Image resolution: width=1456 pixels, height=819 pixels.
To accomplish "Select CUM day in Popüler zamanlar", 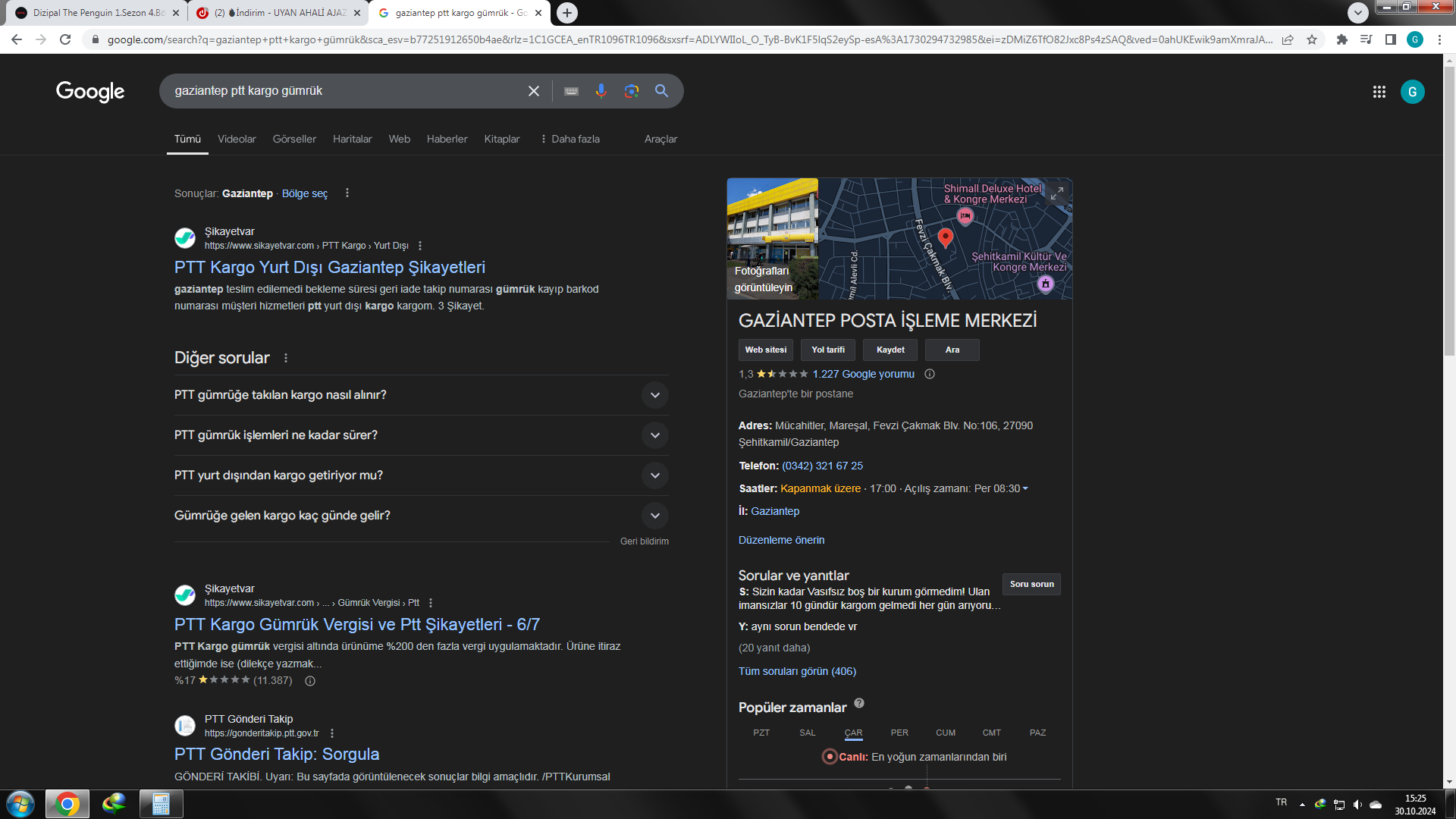I will (946, 733).
